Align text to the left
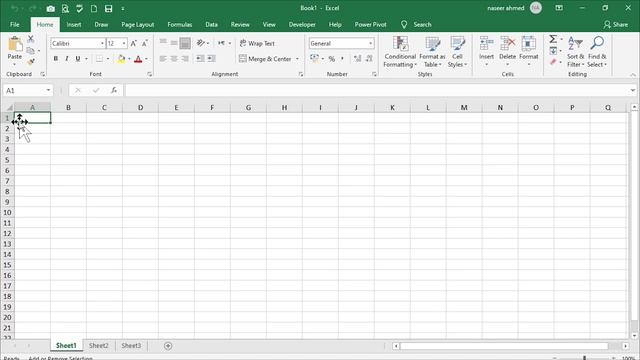Screen dimensions: 640x360 [x=163, y=59]
